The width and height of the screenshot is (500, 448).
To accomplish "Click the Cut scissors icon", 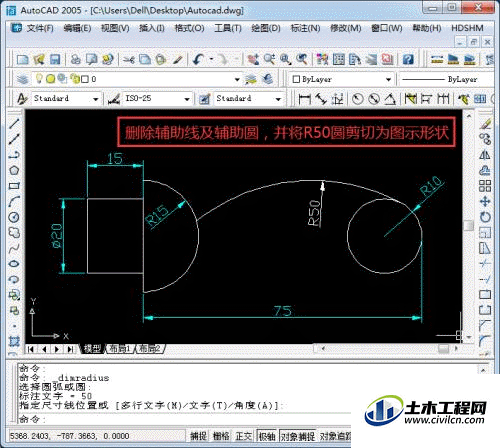I will tap(129, 59).
